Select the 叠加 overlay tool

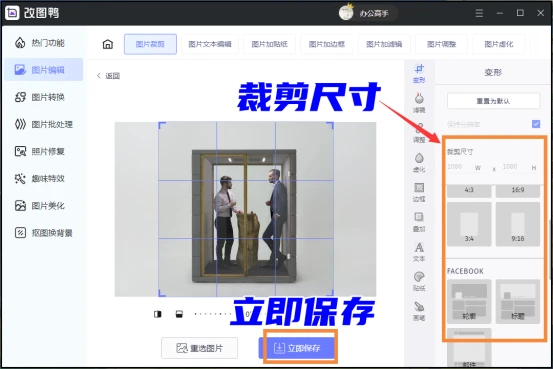[419, 222]
